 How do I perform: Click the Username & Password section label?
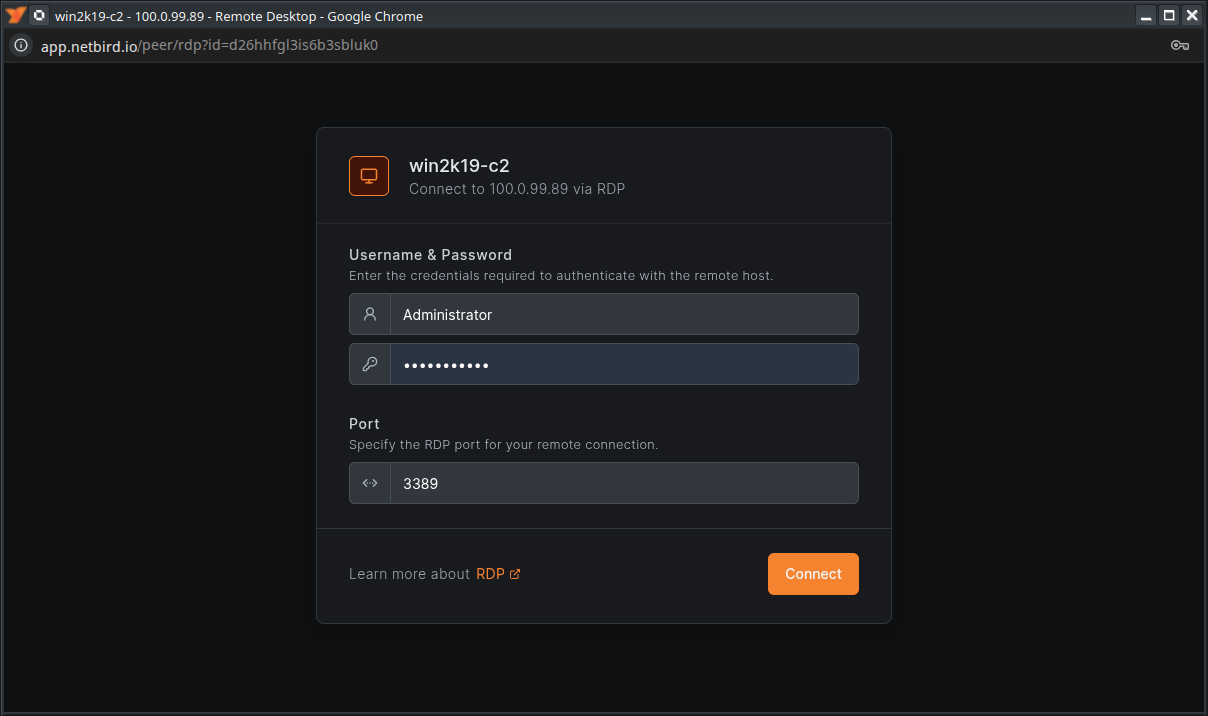[x=429, y=254]
